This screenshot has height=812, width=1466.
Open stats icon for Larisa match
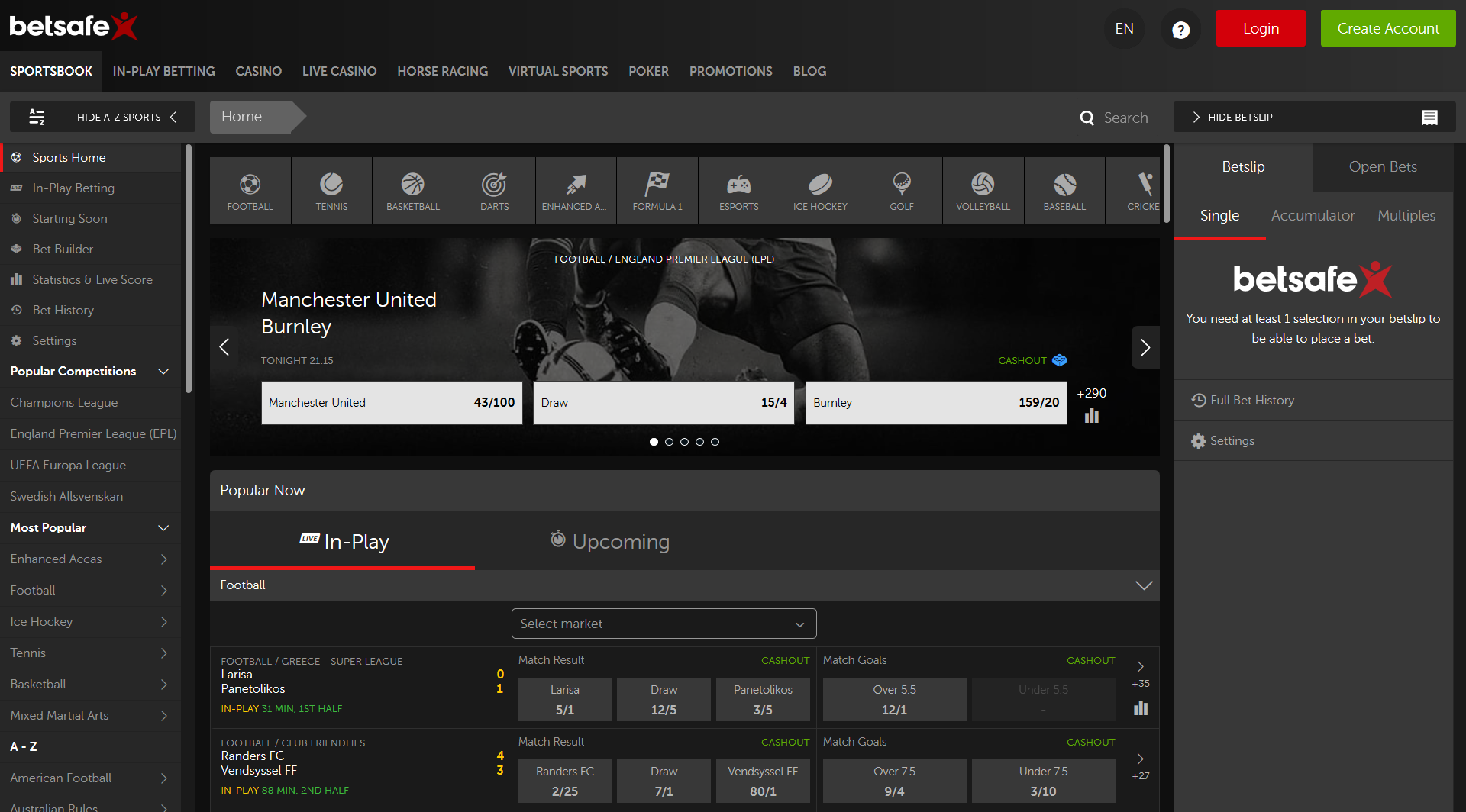coord(1141,708)
